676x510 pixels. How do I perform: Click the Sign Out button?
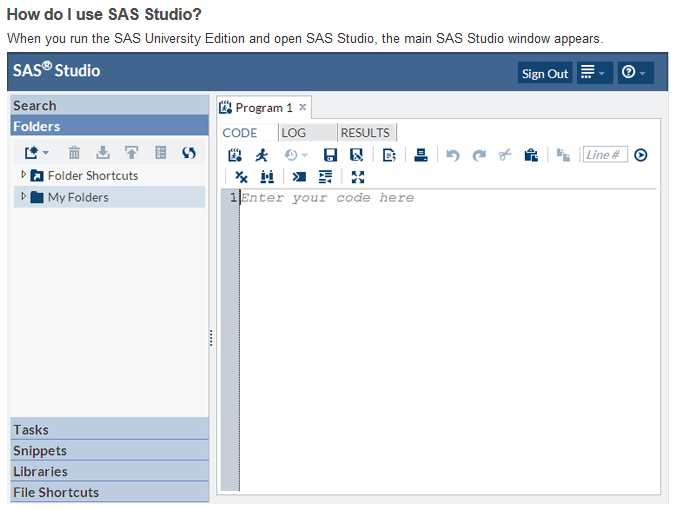tap(545, 73)
